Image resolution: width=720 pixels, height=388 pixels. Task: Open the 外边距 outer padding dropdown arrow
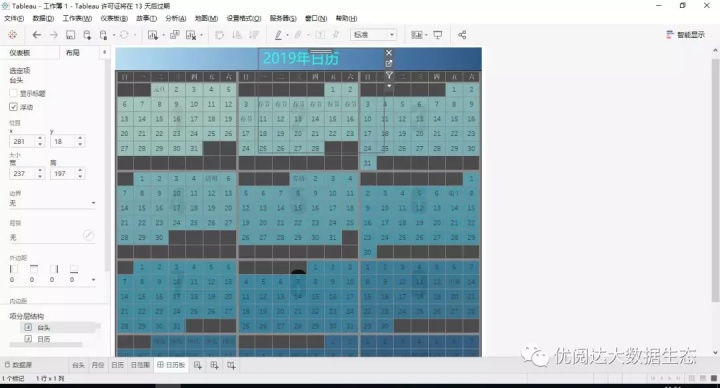point(94,280)
